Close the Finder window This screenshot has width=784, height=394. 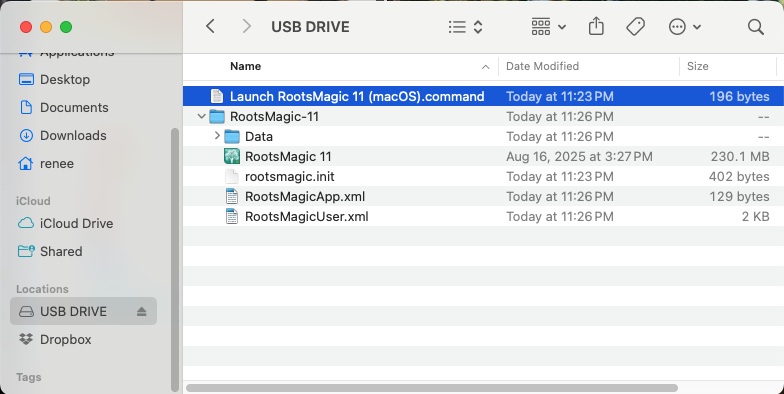pyautogui.click(x=26, y=27)
